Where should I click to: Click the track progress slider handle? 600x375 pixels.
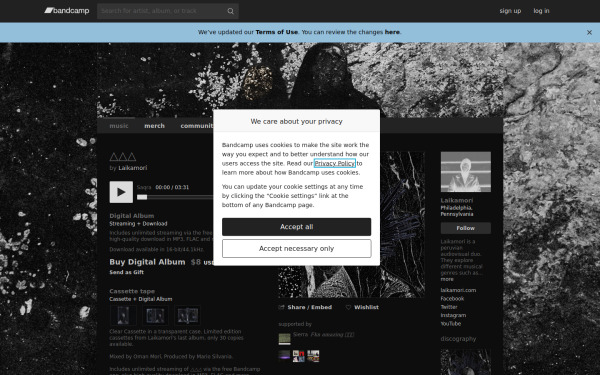[142, 197]
